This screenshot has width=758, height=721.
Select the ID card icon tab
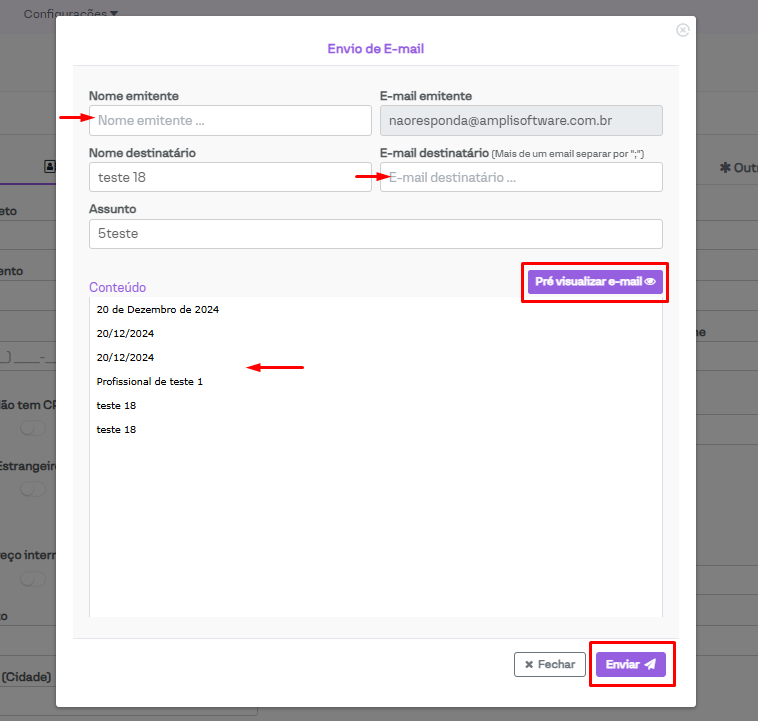coord(49,167)
